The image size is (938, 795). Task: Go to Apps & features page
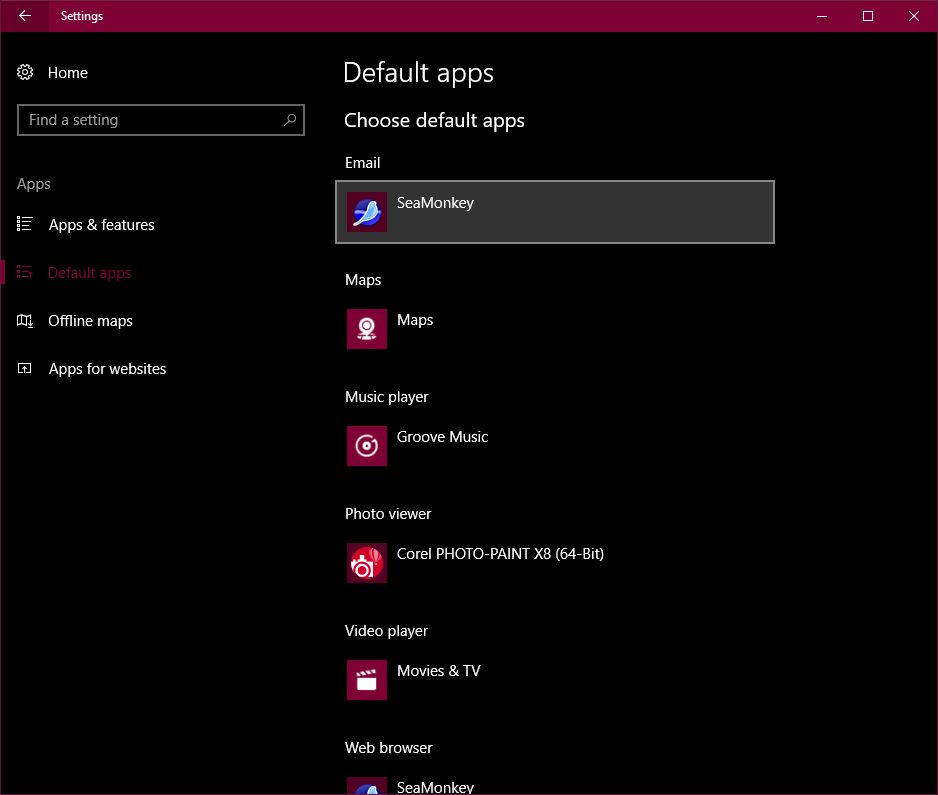[101, 225]
